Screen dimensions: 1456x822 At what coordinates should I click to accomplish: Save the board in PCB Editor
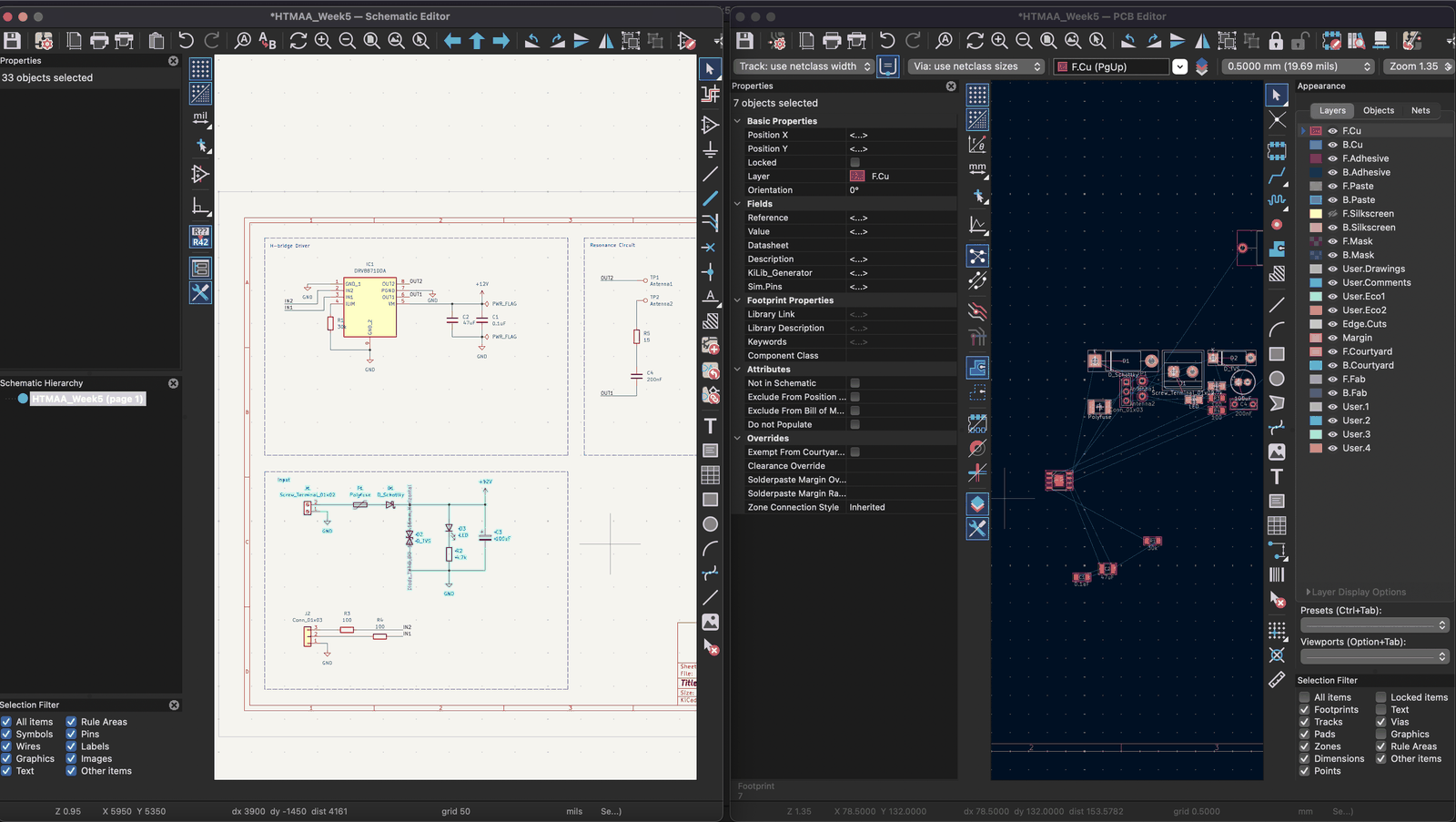(744, 41)
